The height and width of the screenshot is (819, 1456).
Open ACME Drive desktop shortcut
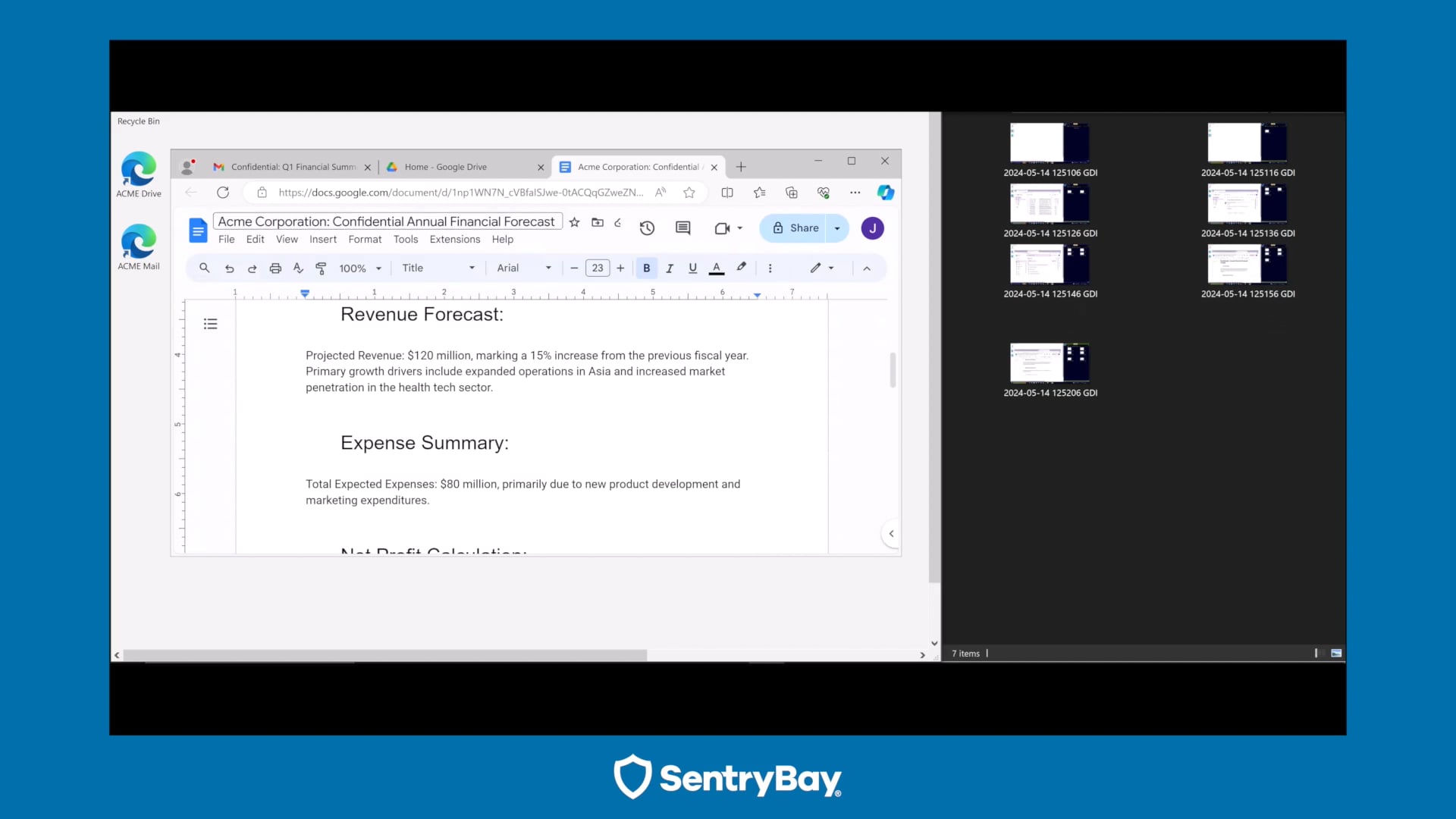pyautogui.click(x=139, y=174)
